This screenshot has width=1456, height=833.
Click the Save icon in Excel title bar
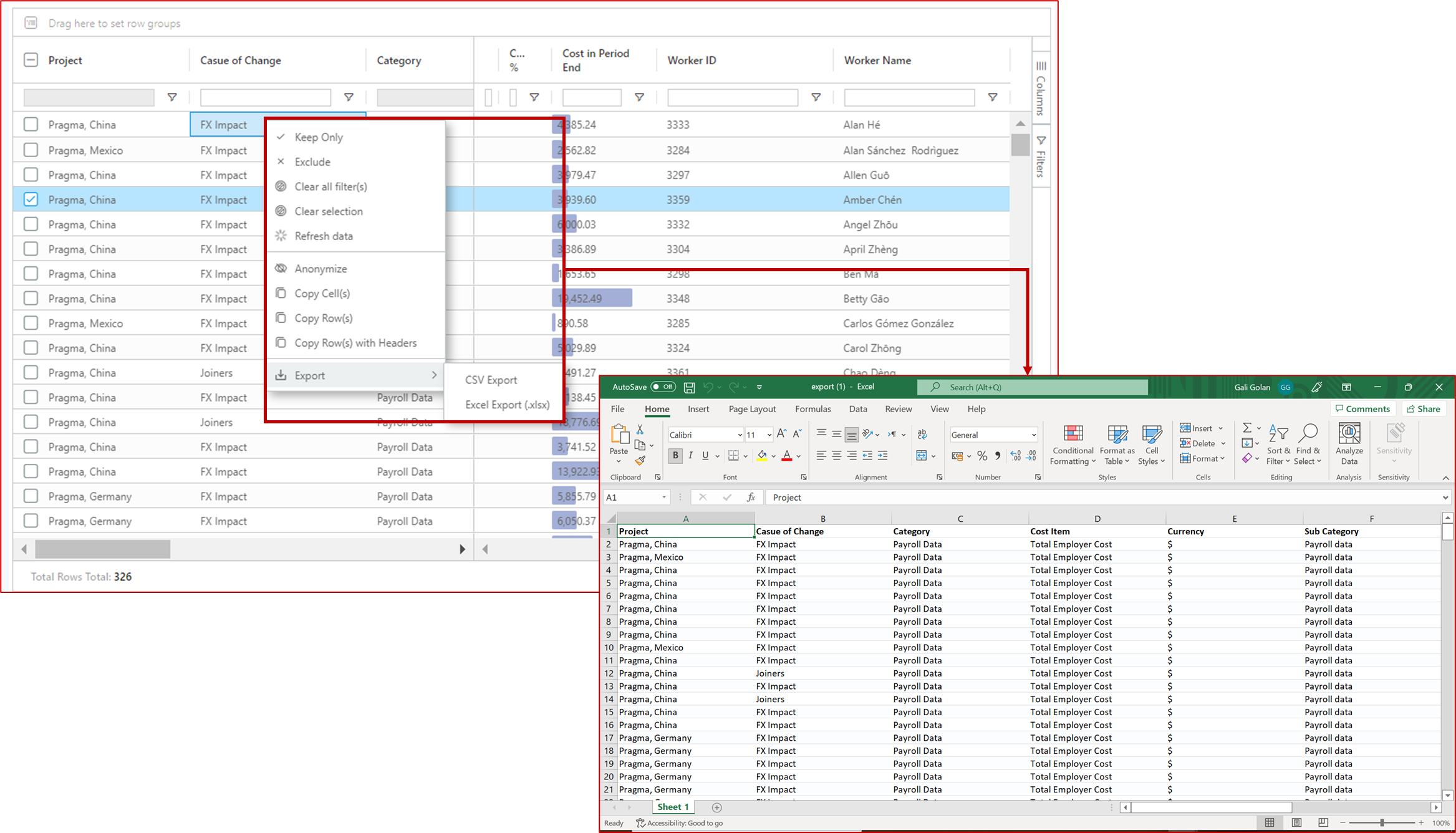click(x=689, y=387)
